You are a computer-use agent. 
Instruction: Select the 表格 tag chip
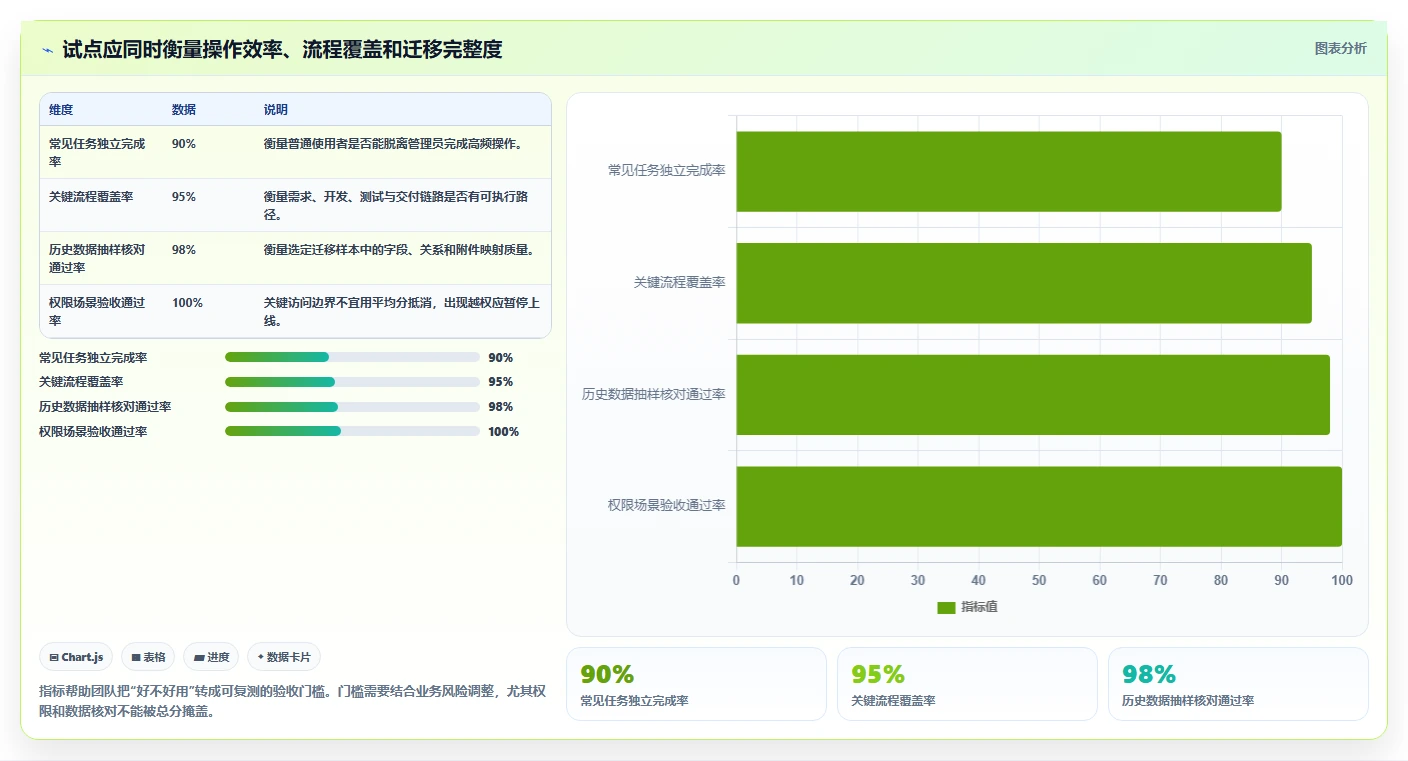(x=148, y=657)
